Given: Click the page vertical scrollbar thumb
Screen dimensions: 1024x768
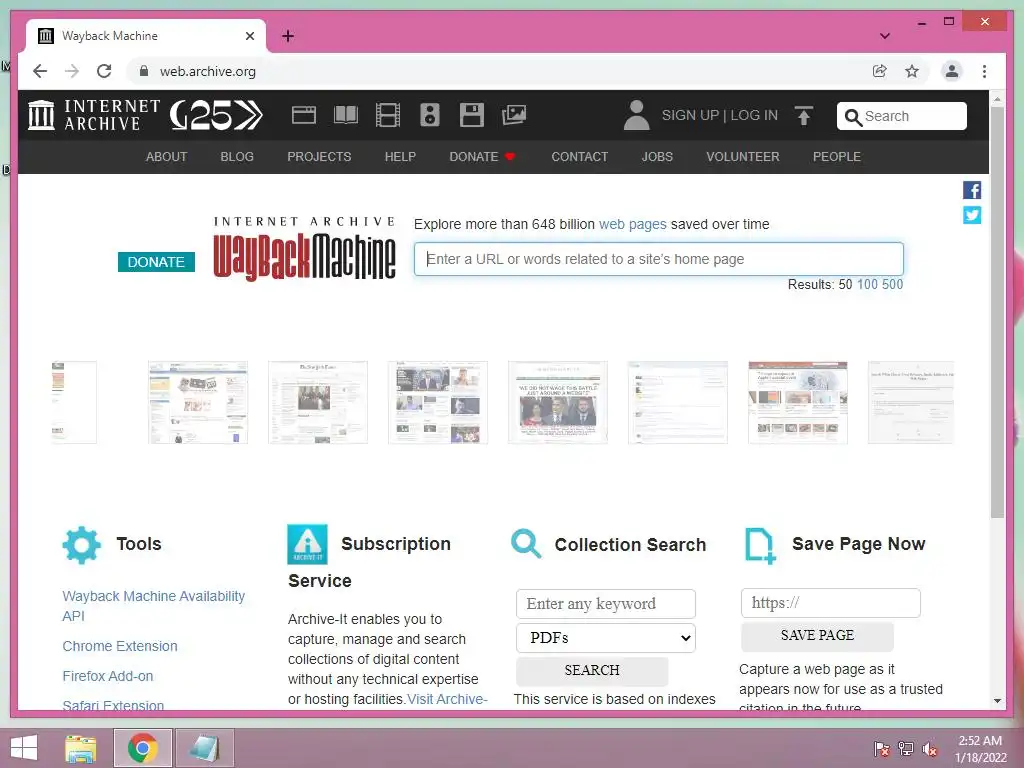Looking at the screenshot, I should [x=997, y=312].
